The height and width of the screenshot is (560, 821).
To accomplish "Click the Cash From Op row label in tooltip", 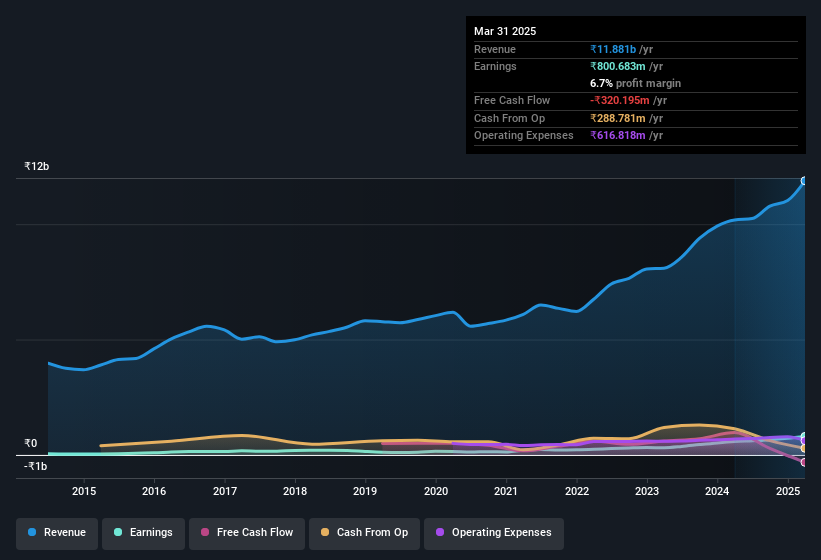I will coord(509,118).
